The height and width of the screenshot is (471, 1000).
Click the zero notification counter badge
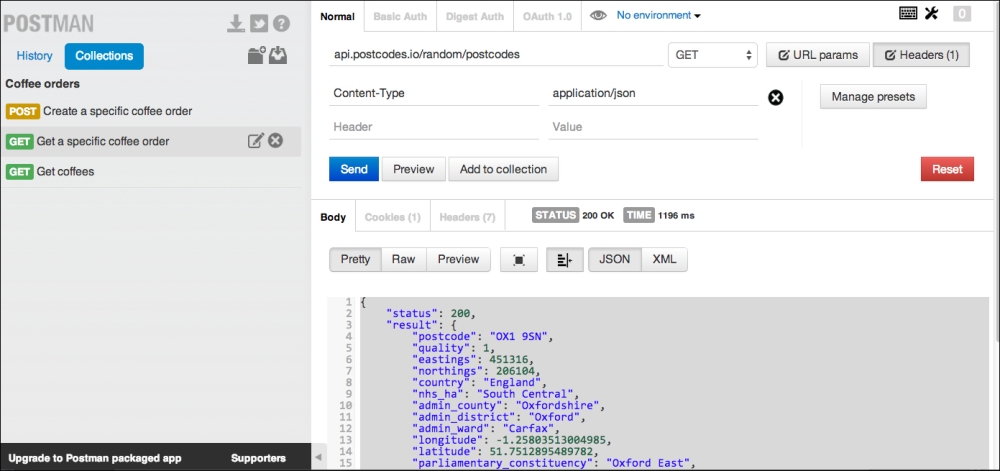pos(962,13)
